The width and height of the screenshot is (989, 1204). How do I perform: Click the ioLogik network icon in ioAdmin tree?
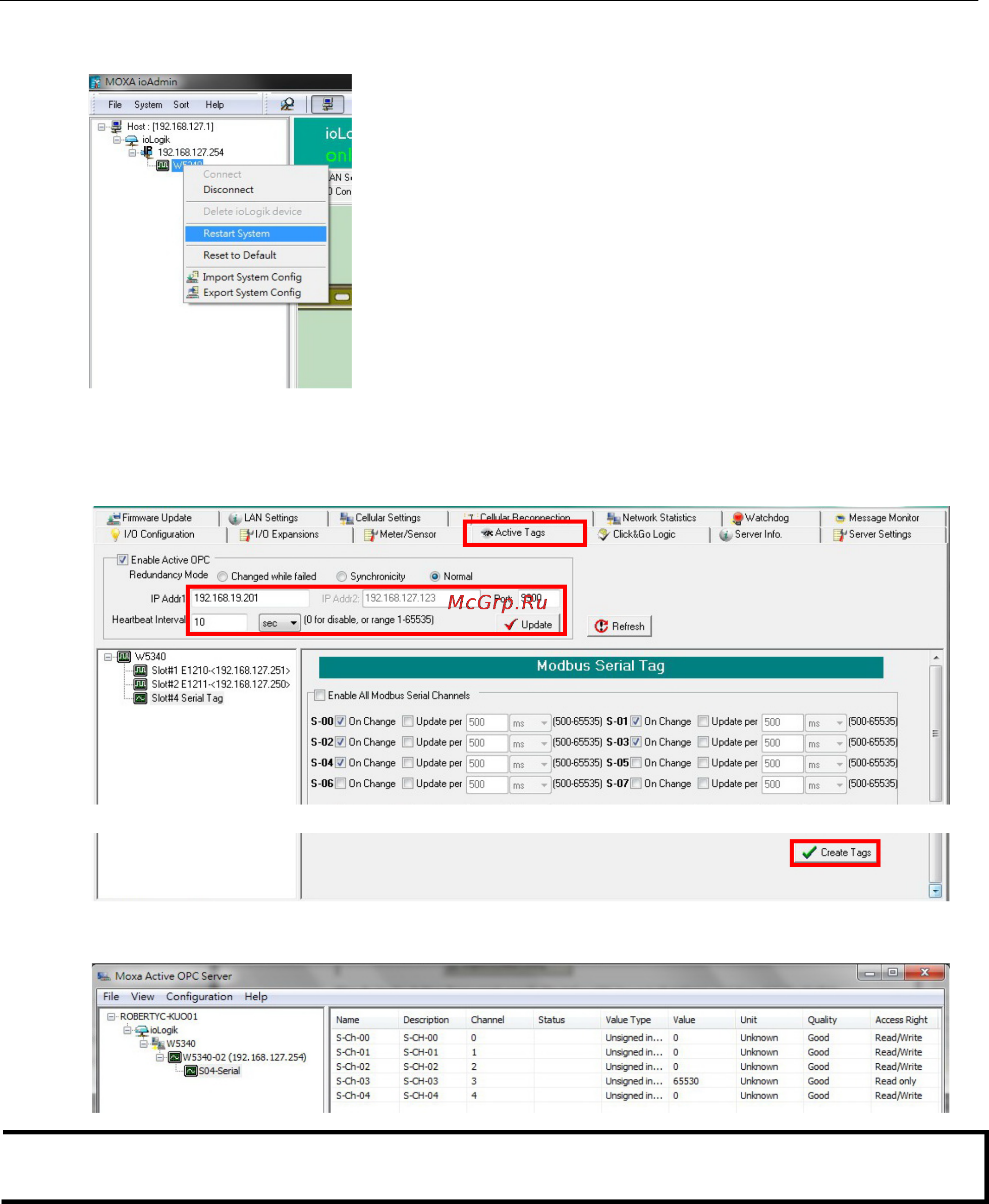(x=132, y=140)
